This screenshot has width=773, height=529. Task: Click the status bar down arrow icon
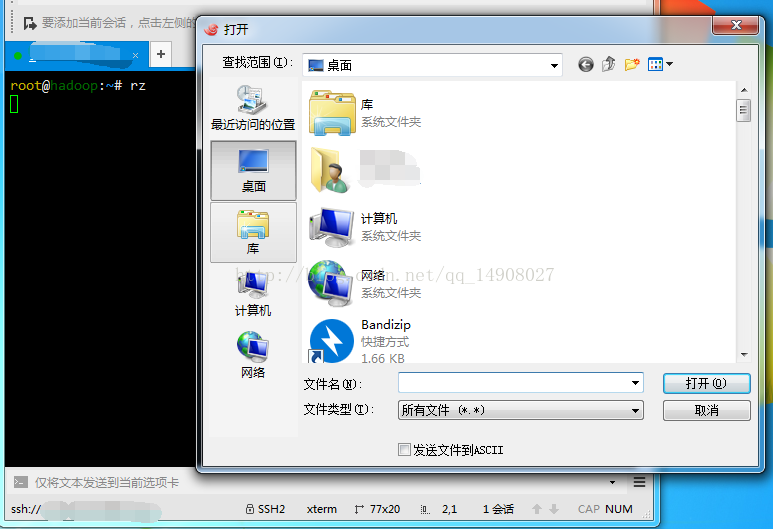(x=554, y=509)
